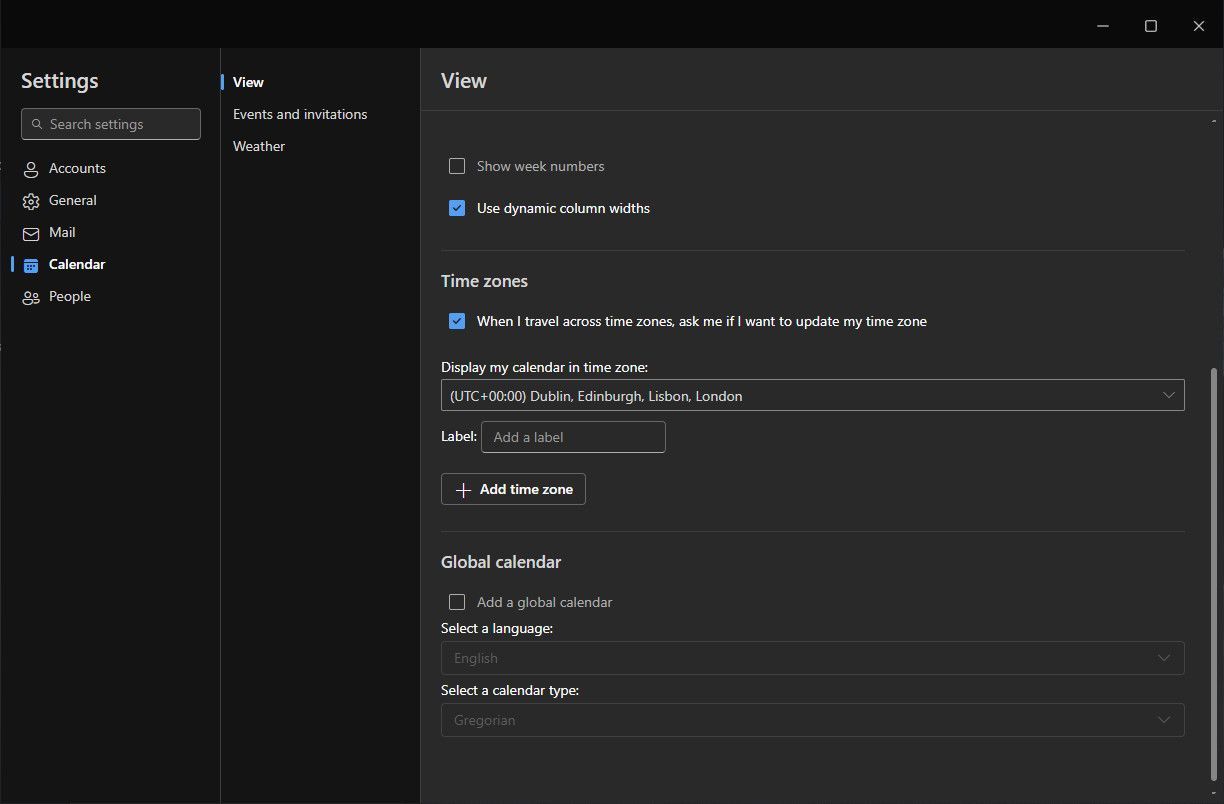Click the plus icon on Add time zone

[x=463, y=490]
